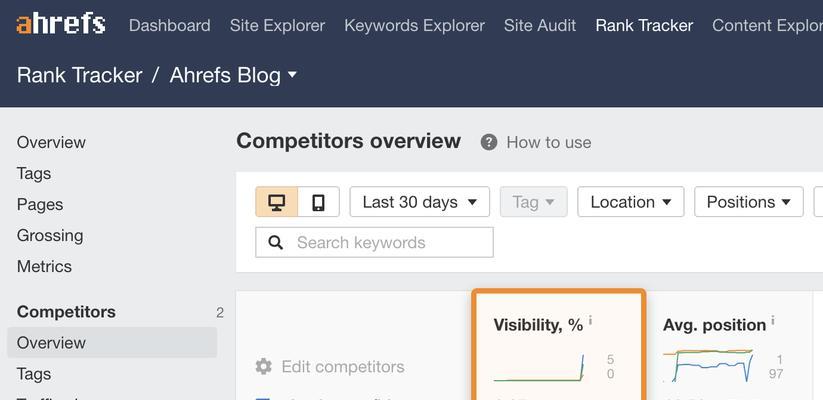Go to Keywords Explorer
The height and width of the screenshot is (400, 823).
[414, 25]
